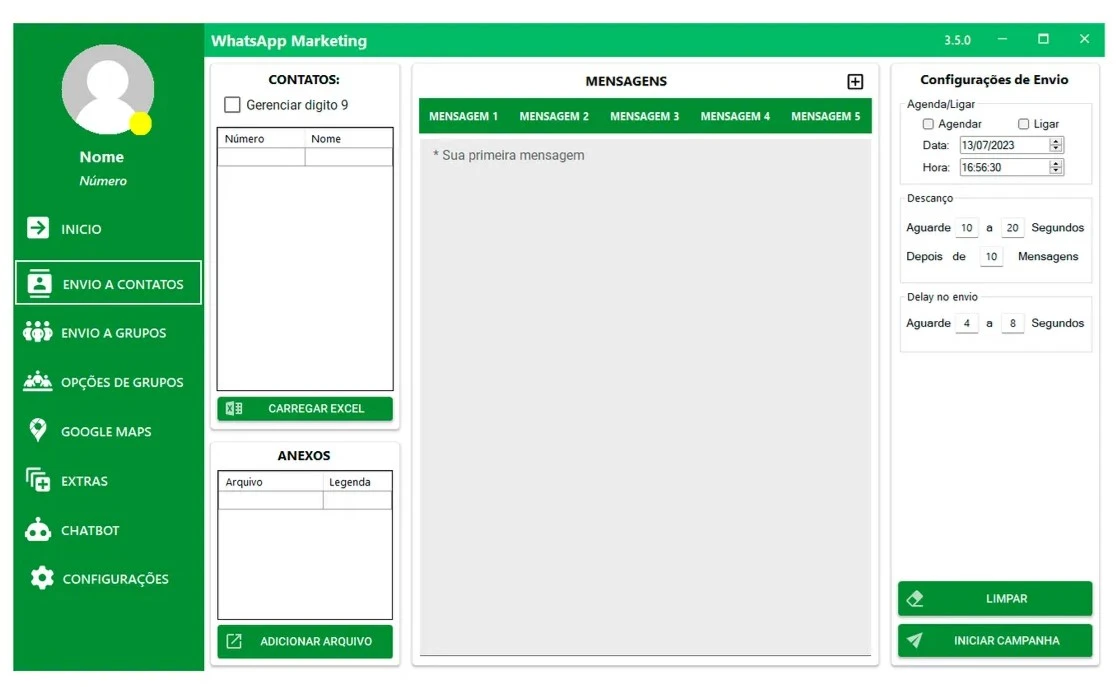
Task: Add new message with plus icon
Action: (x=855, y=82)
